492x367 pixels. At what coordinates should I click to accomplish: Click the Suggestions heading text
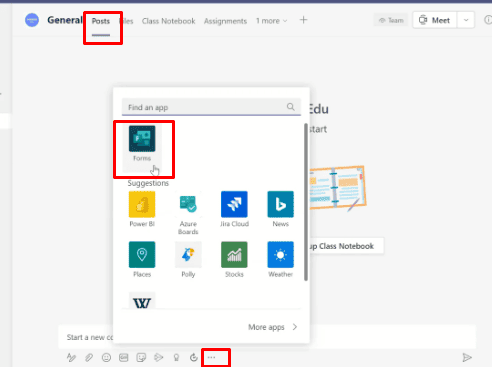148,183
